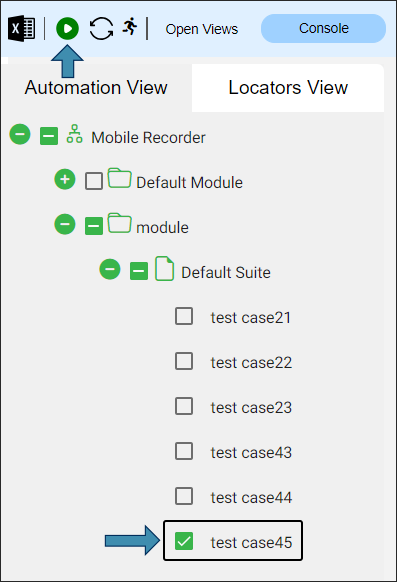Click the refresh sync arrows icon
This screenshot has width=397, height=582.
101,29
